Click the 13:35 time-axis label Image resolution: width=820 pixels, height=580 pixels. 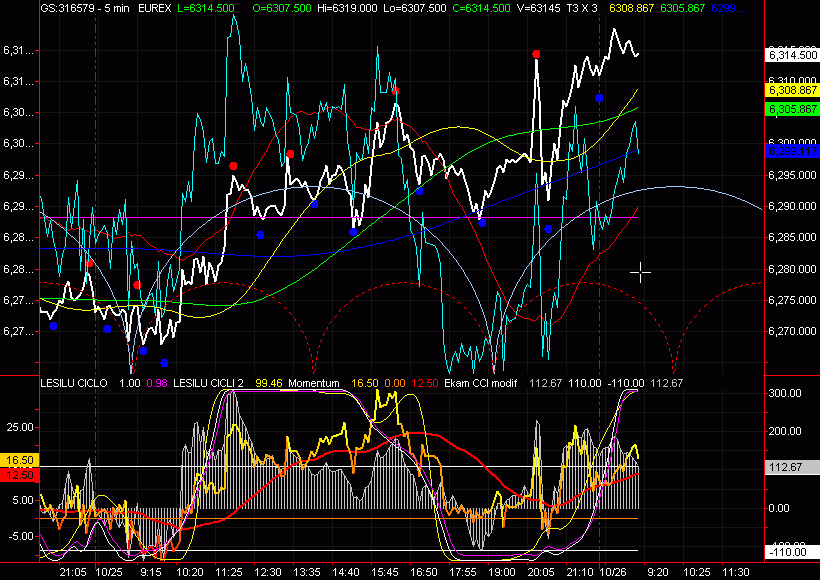tap(307, 572)
